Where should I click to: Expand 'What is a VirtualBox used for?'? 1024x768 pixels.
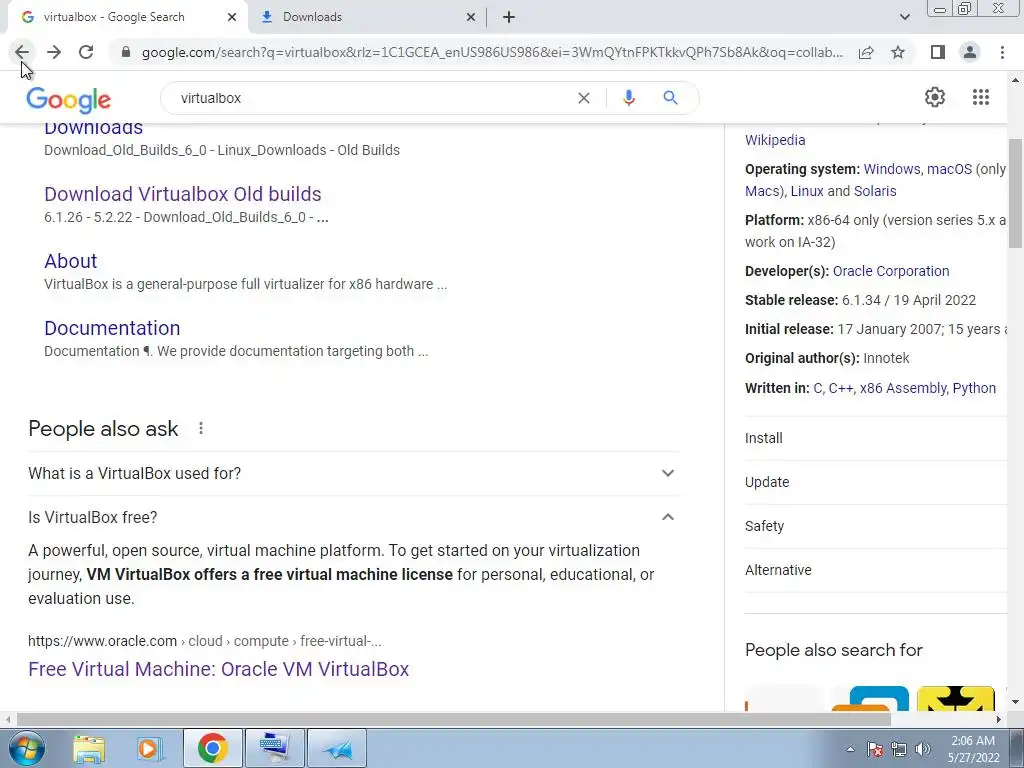coord(353,473)
